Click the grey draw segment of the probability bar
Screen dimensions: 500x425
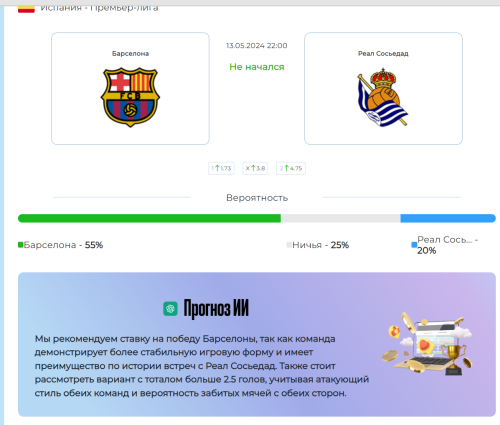[x=341, y=218]
